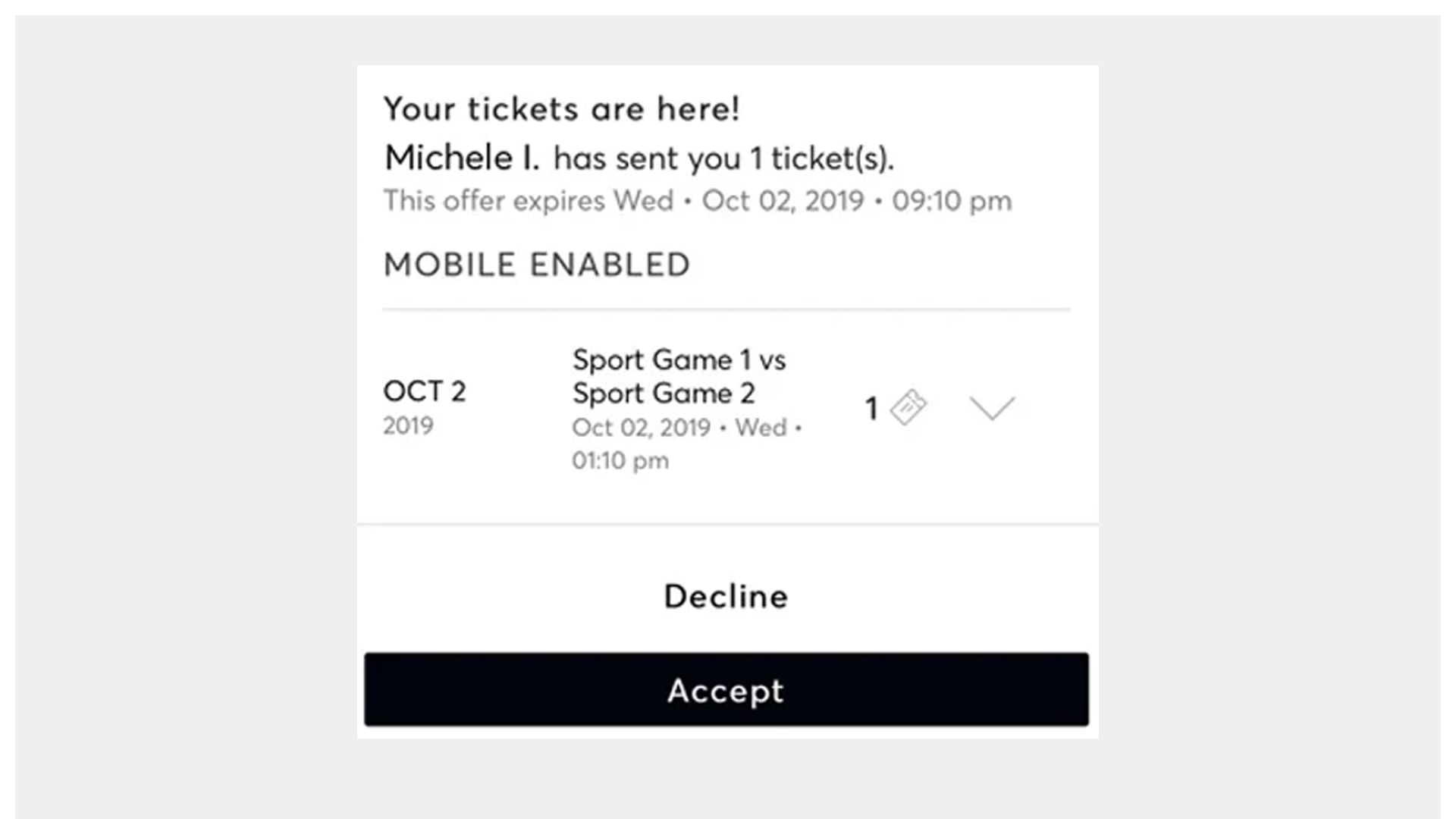Expand the event details chevron
This screenshot has width=1456, height=819.
click(x=991, y=408)
